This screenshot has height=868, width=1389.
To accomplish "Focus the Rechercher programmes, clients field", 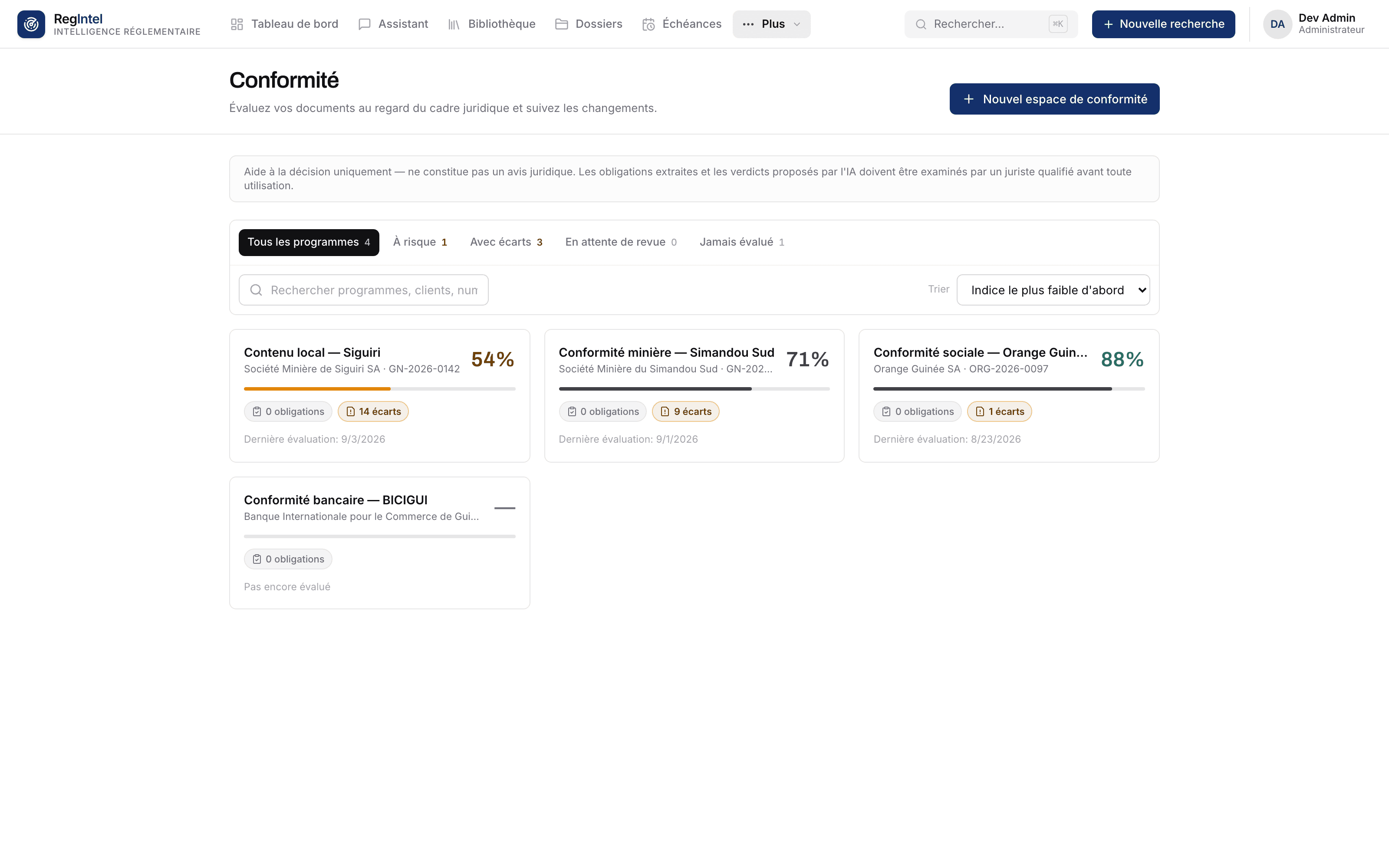I will pyautogui.click(x=363, y=290).
